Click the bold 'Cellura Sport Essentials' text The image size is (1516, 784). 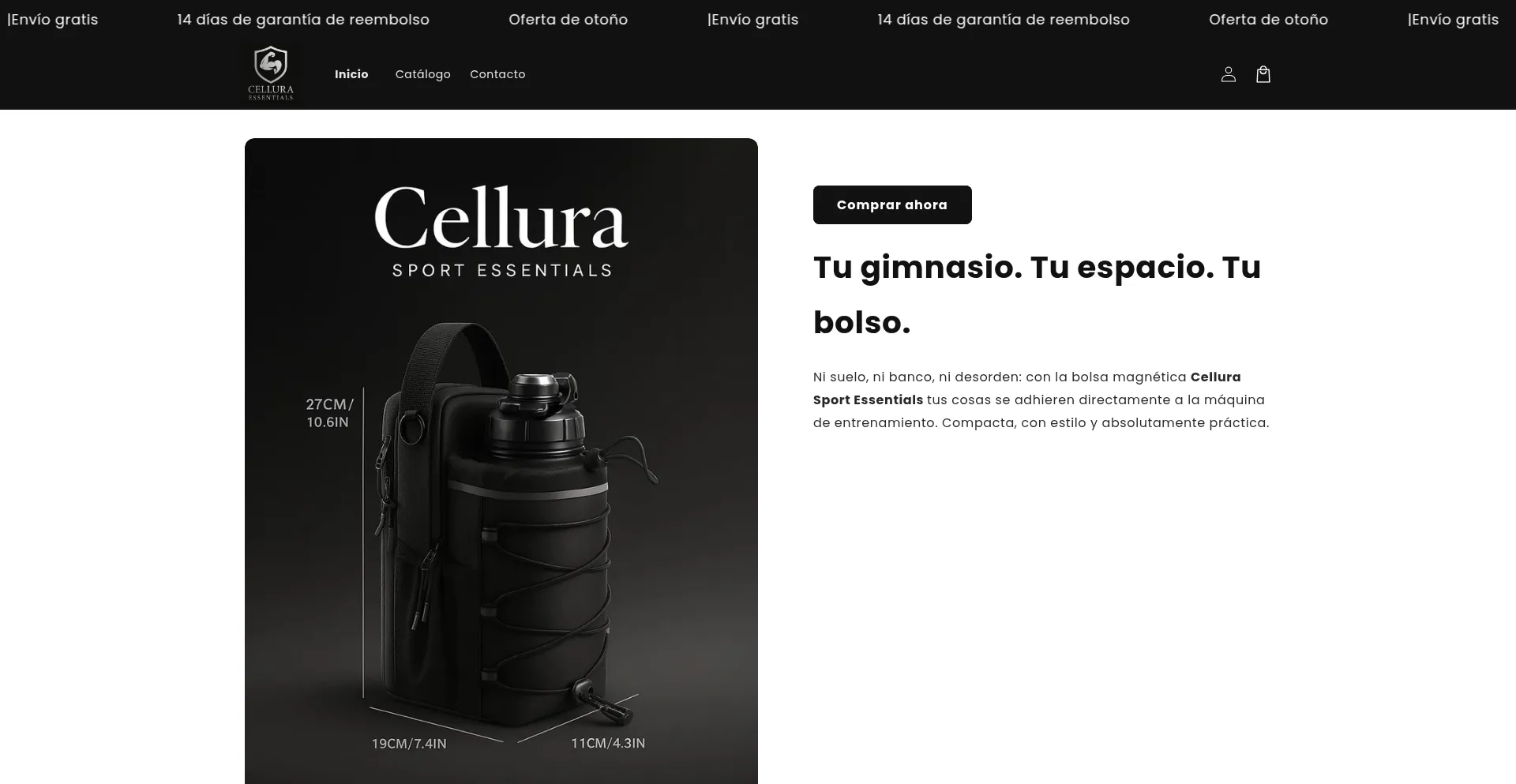pos(1027,388)
